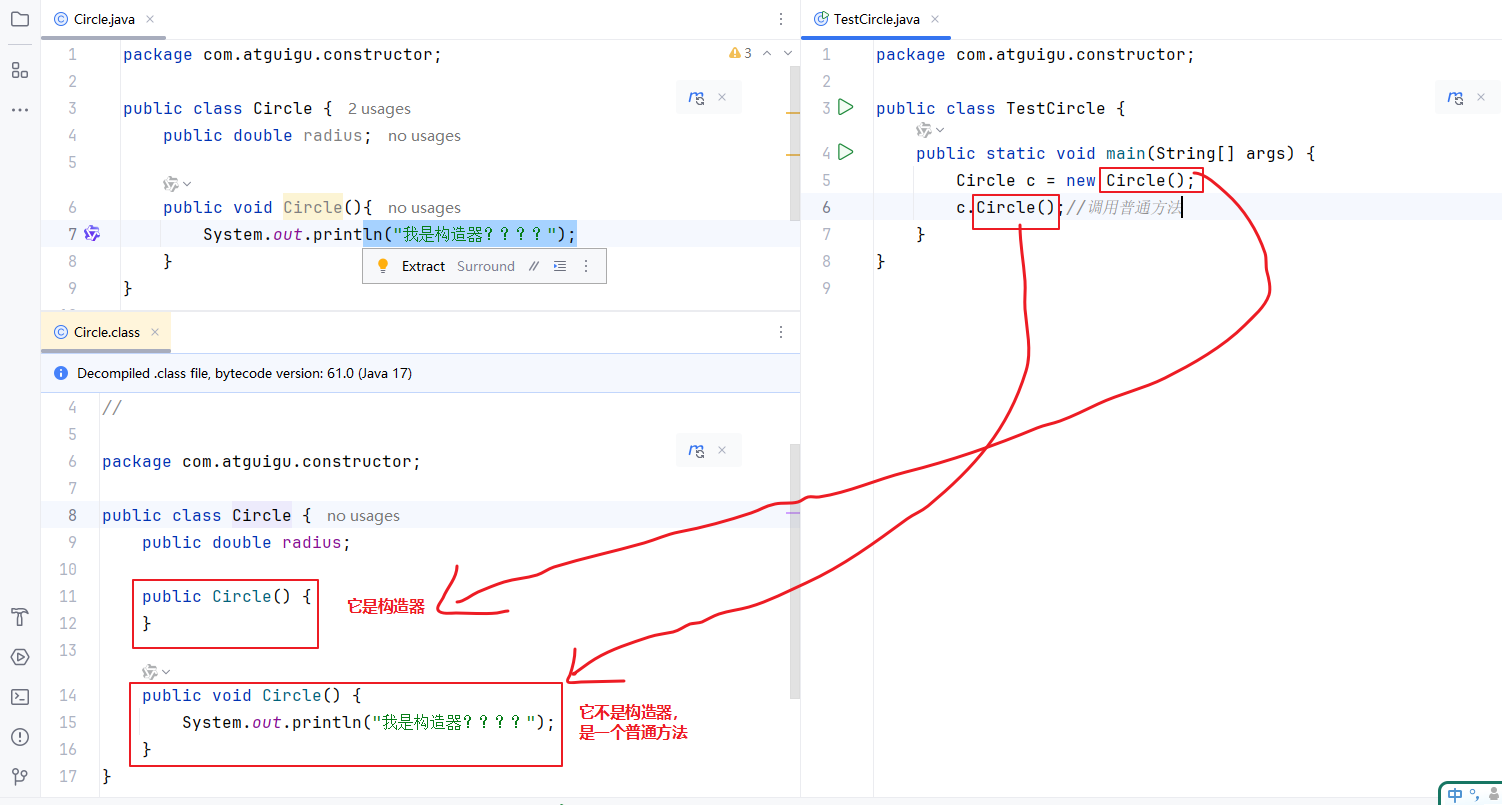The width and height of the screenshot is (1502, 805).
Task: Click the comment '//调用普通方法' in TestCircle.java
Action: 1124,207
